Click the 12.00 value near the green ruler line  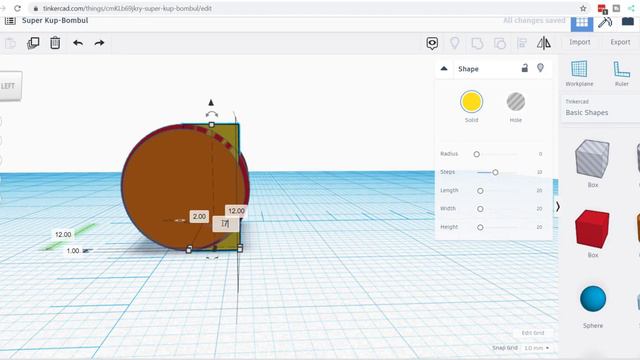[x=63, y=234]
